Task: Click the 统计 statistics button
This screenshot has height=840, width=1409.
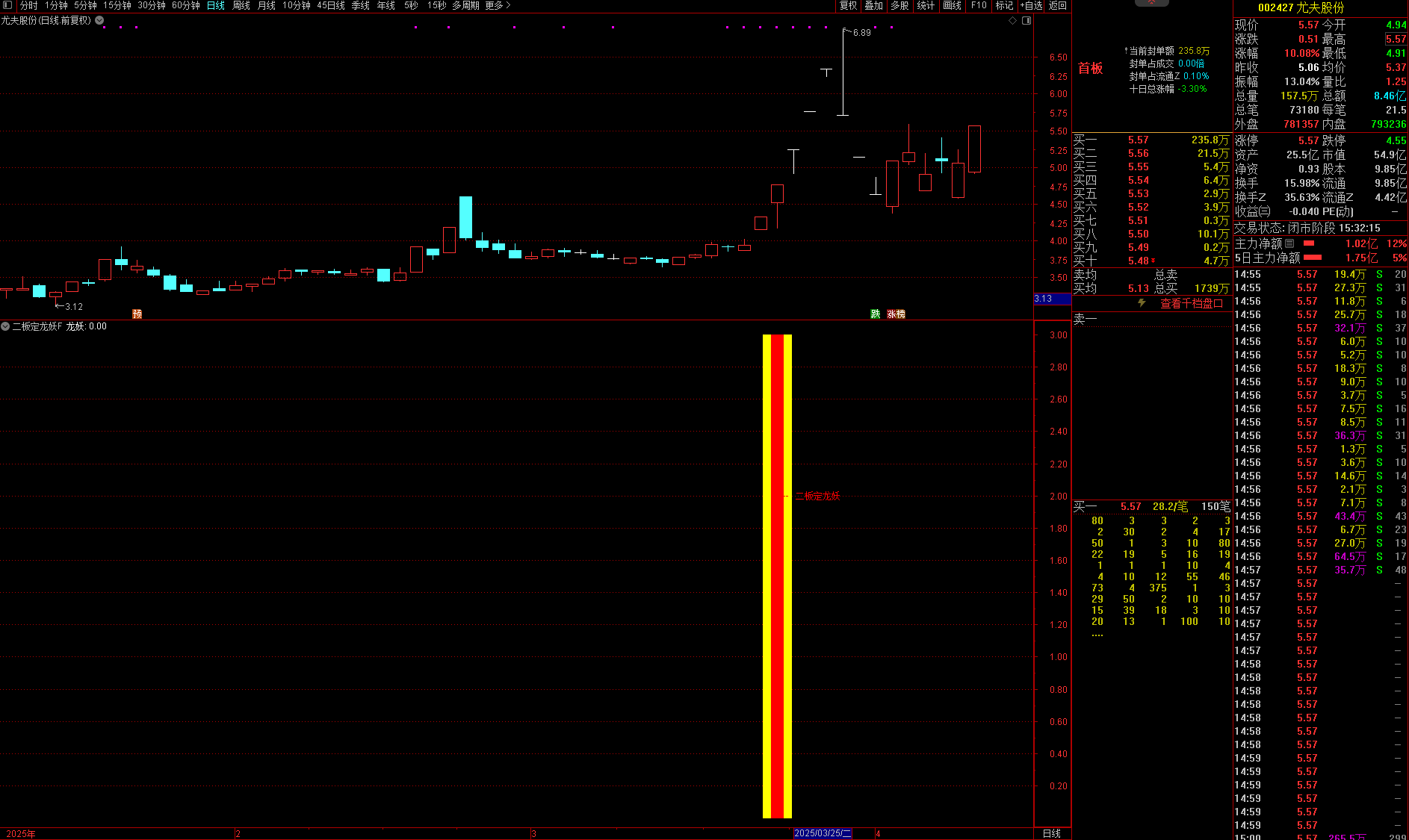Action: pos(926,5)
